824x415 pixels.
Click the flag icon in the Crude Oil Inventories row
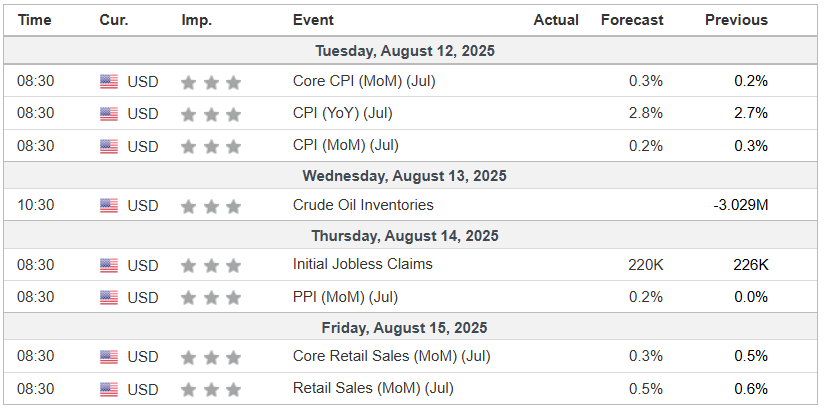coord(109,206)
